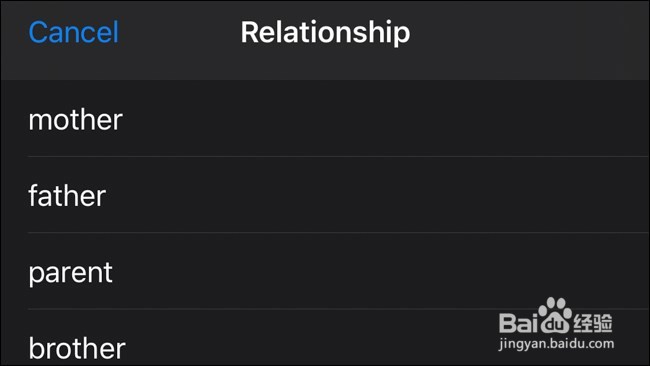This screenshot has width=650, height=366.
Task: Click the header bar right of Relationship
Action: [530, 40]
